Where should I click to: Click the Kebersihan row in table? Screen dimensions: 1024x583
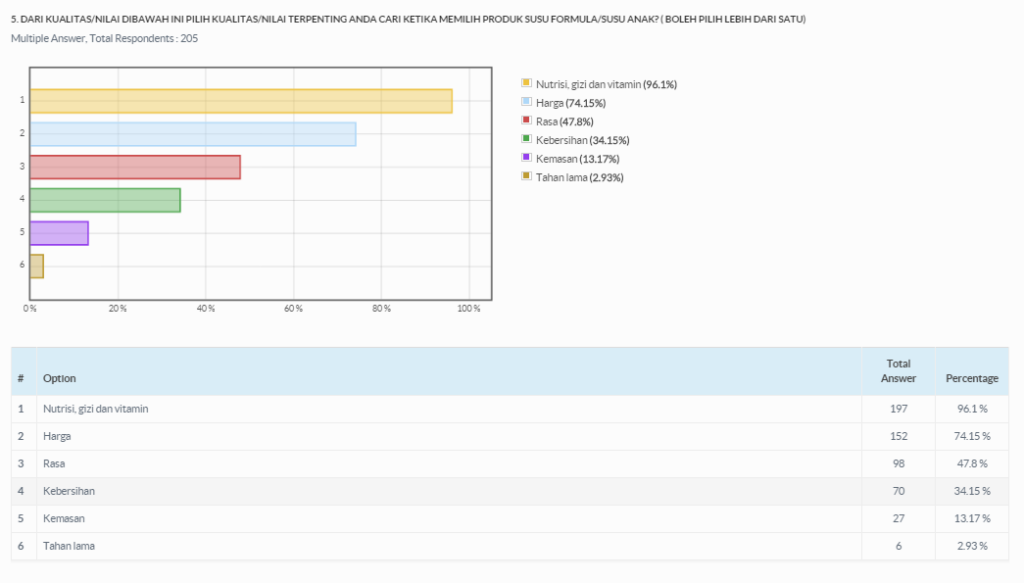(x=510, y=491)
